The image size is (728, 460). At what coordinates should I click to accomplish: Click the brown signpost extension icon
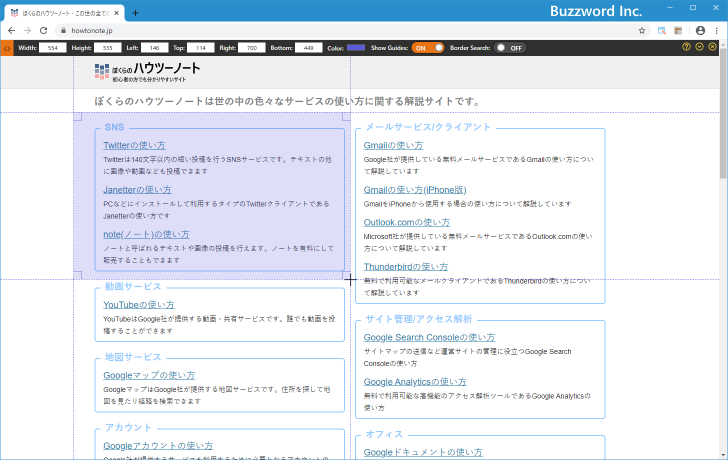click(678, 31)
